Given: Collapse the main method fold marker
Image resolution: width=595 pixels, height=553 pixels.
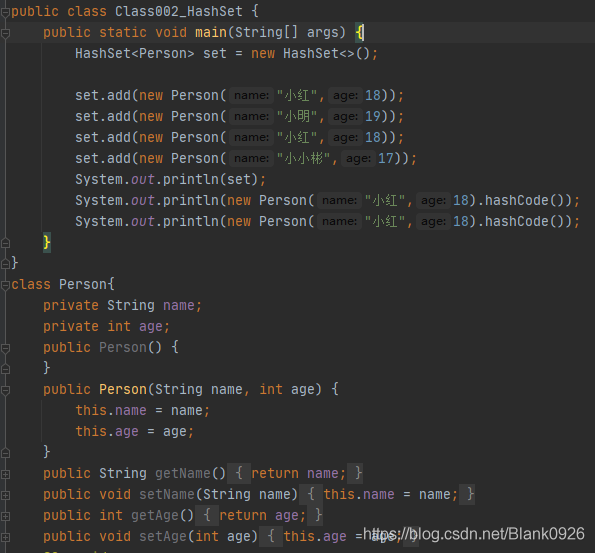Looking at the screenshot, I should [5, 34].
